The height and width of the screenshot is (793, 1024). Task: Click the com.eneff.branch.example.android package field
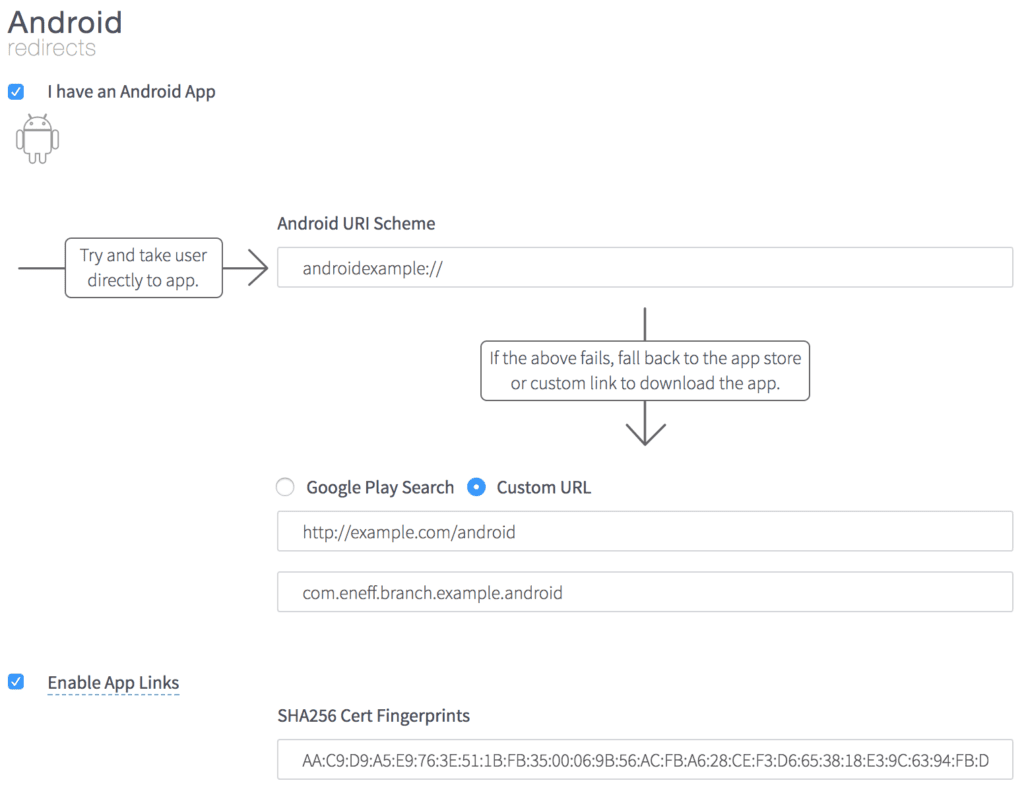(645, 593)
